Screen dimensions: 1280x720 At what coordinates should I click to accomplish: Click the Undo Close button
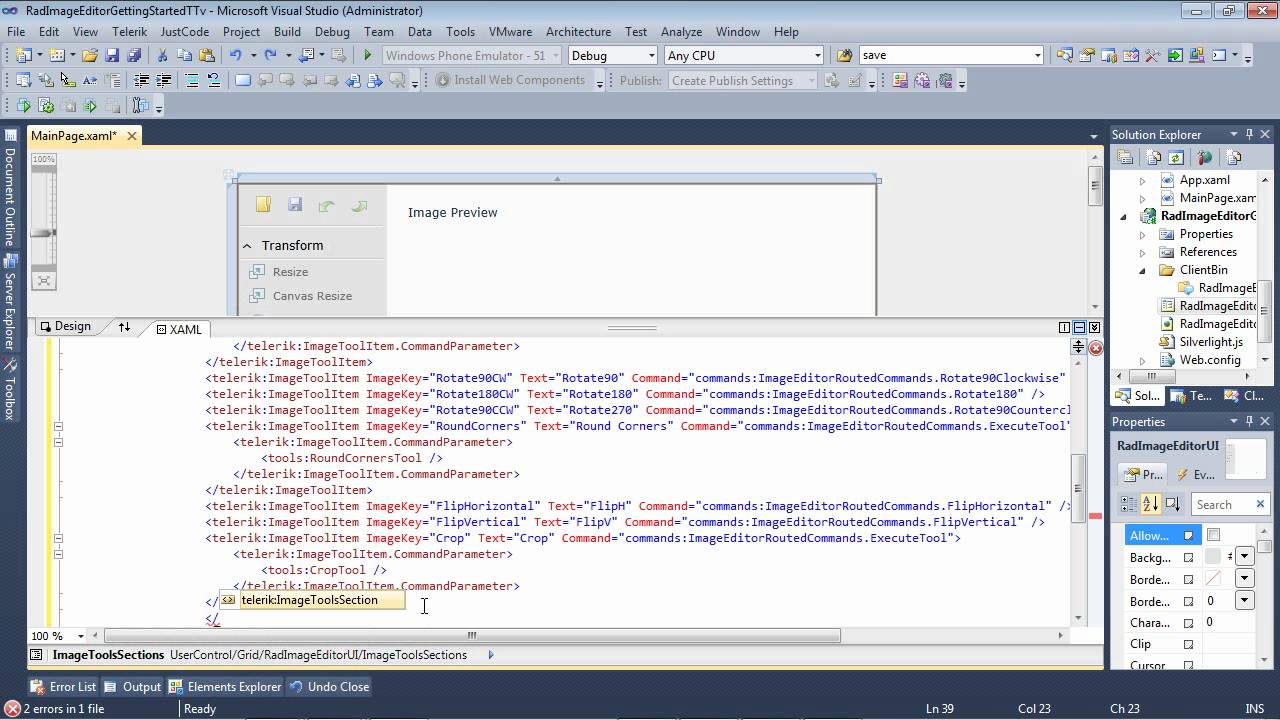pos(330,687)
